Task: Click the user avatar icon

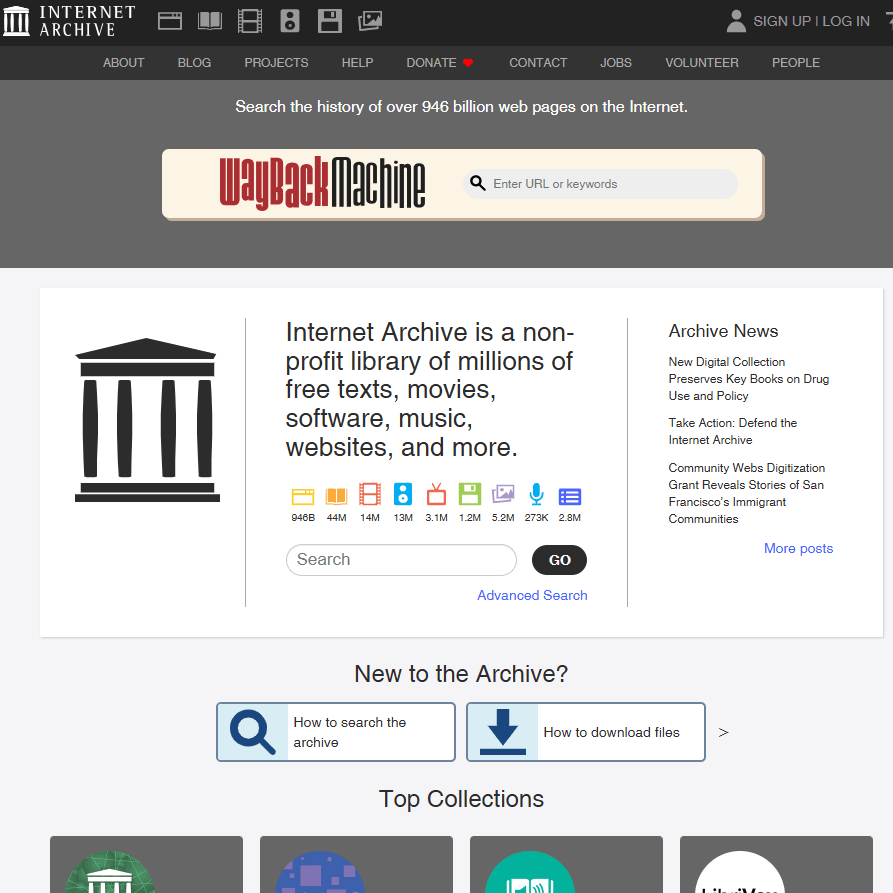Action: (736, 21)
